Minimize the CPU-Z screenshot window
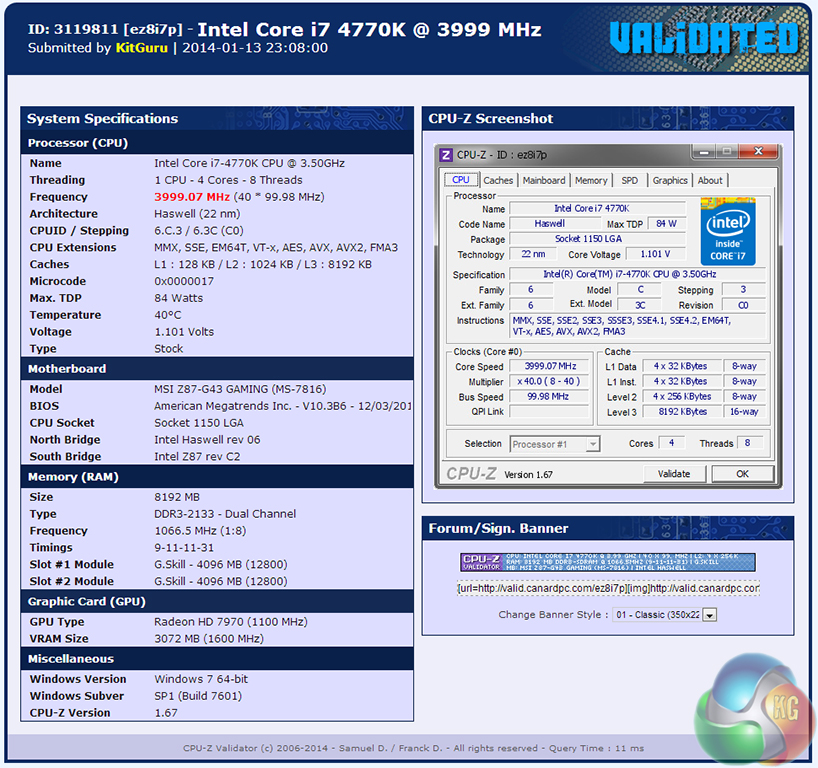The height and width of the screenshot is (768, 818). [704, 152]
